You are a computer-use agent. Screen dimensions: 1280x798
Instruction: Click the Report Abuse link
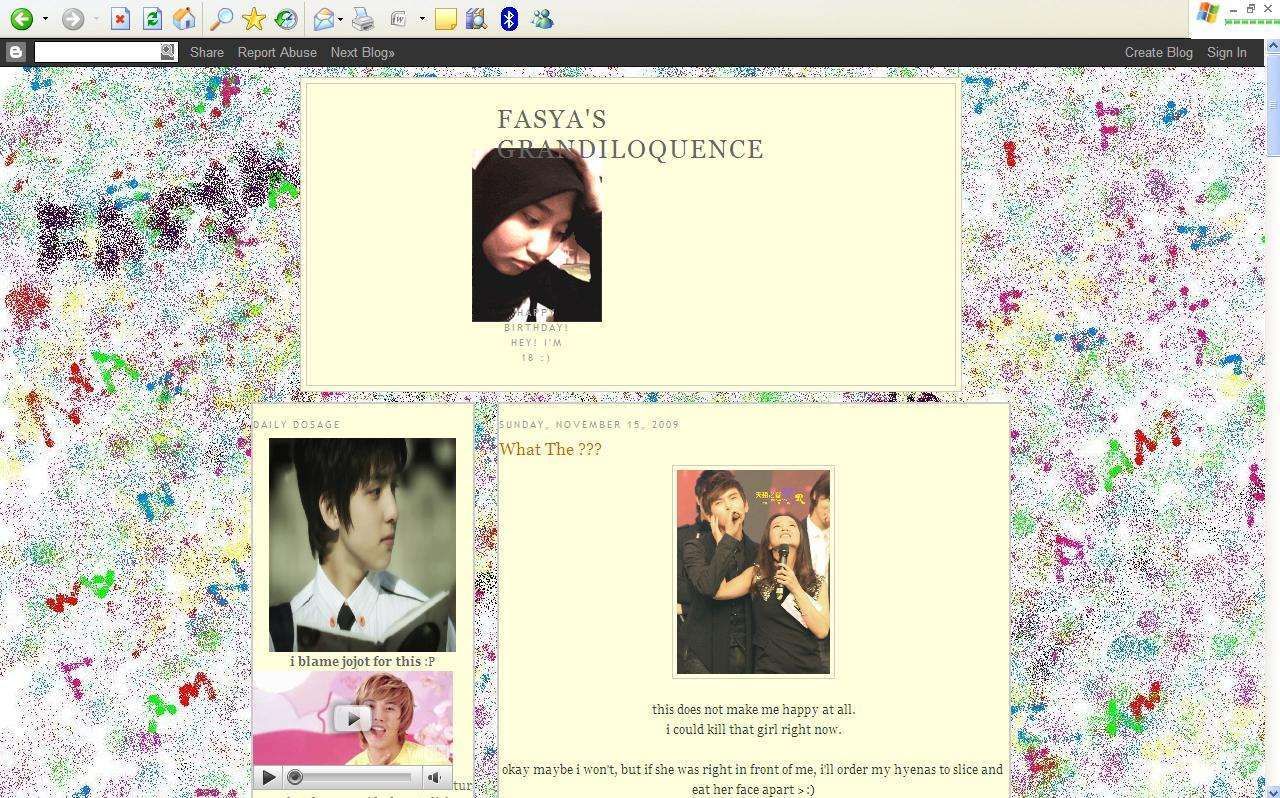pyautogui.click(x=277, y=52)
